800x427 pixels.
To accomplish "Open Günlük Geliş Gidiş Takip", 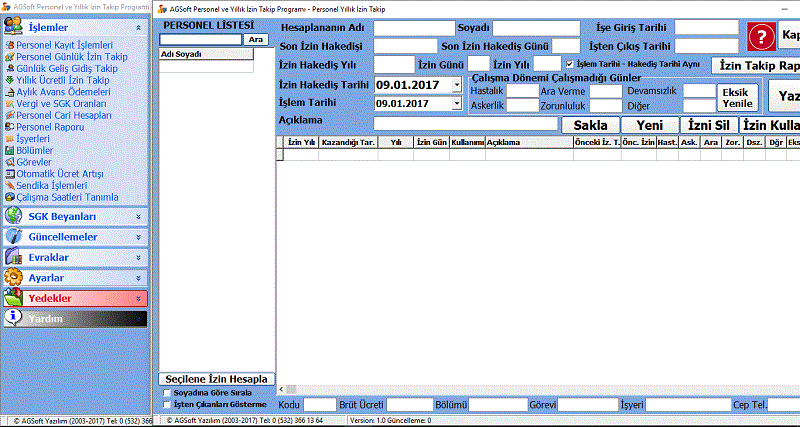I will (68, 68).
